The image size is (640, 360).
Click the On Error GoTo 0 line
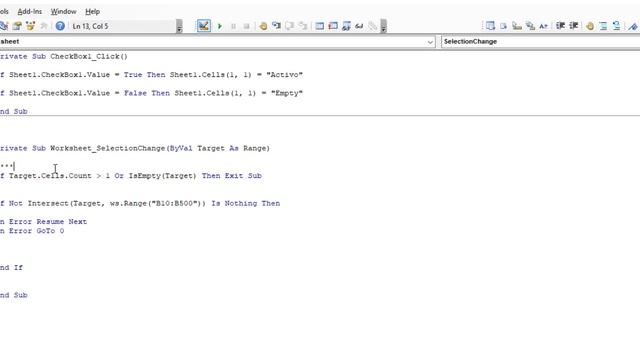[x=32, y=231]
